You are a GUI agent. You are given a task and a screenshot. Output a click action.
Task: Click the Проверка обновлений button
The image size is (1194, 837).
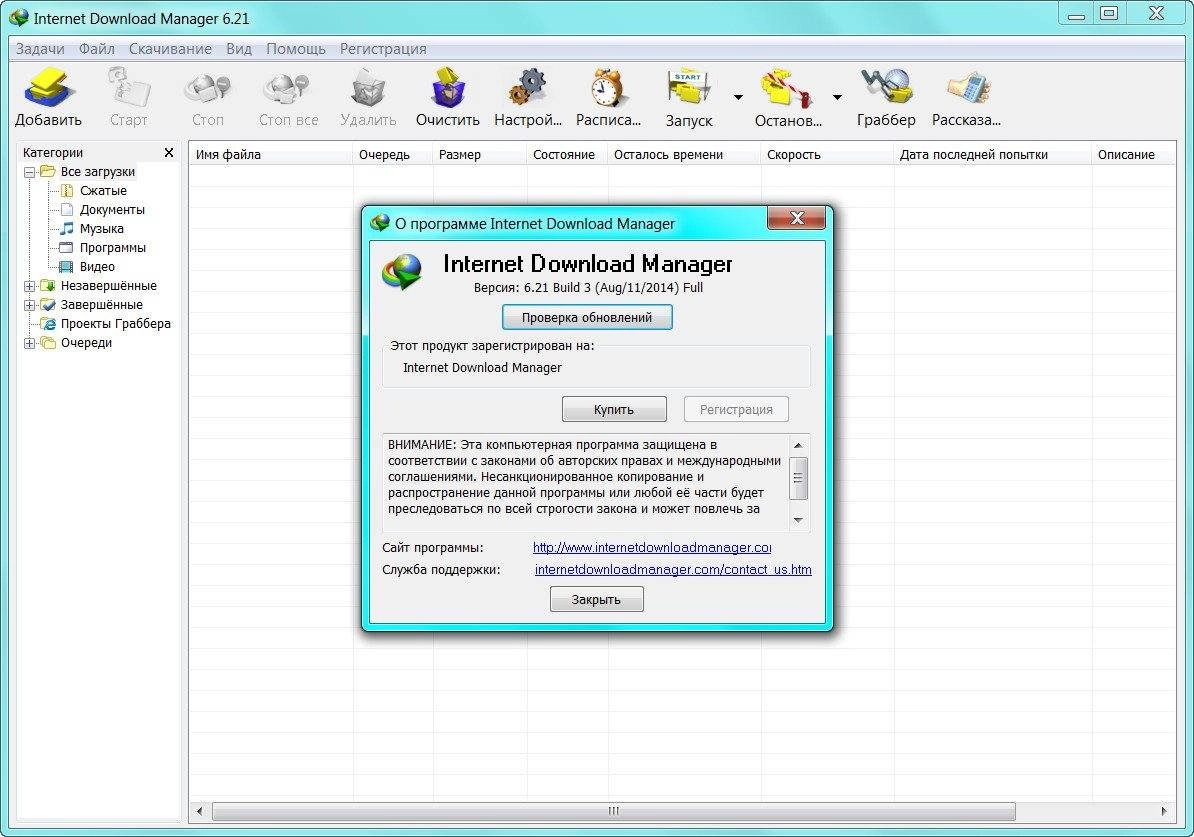point(587,318)
